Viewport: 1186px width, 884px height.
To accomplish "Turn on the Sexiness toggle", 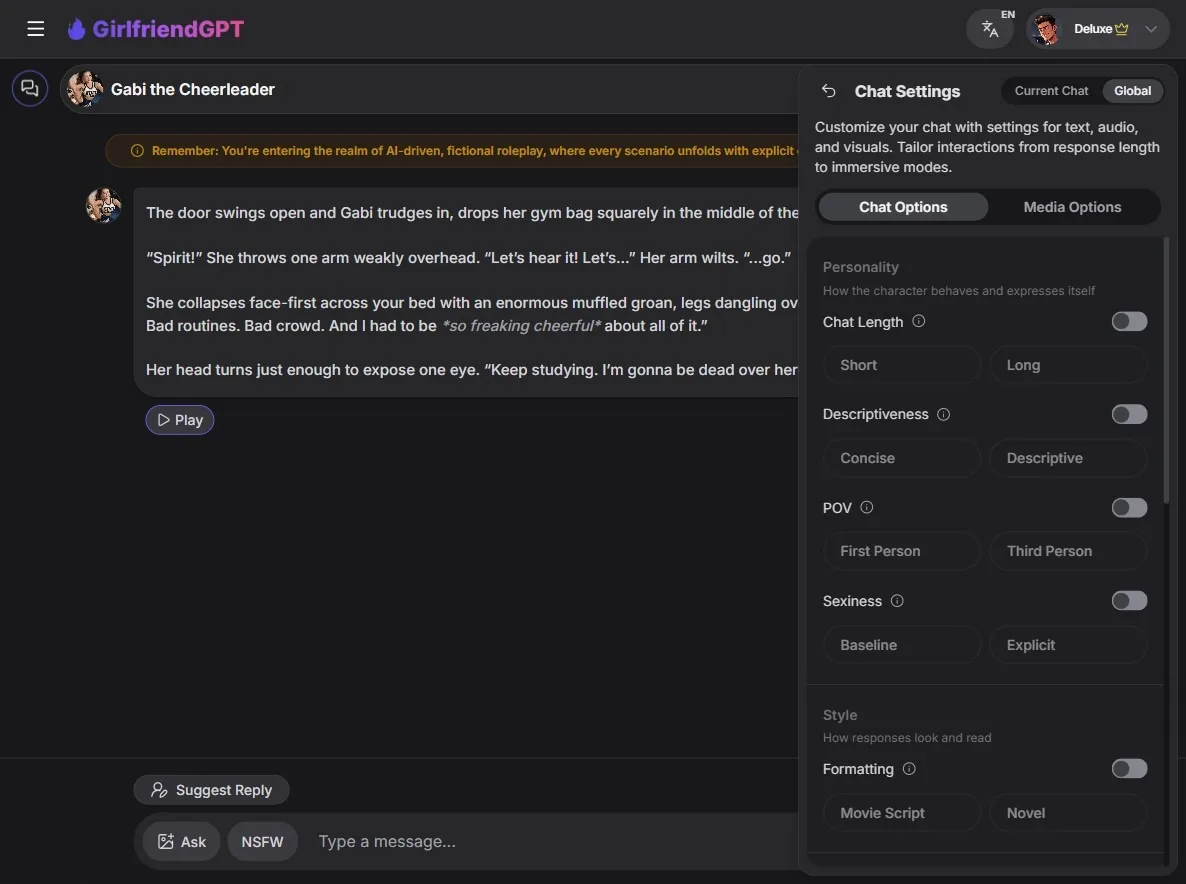I will click(1129, 601).
